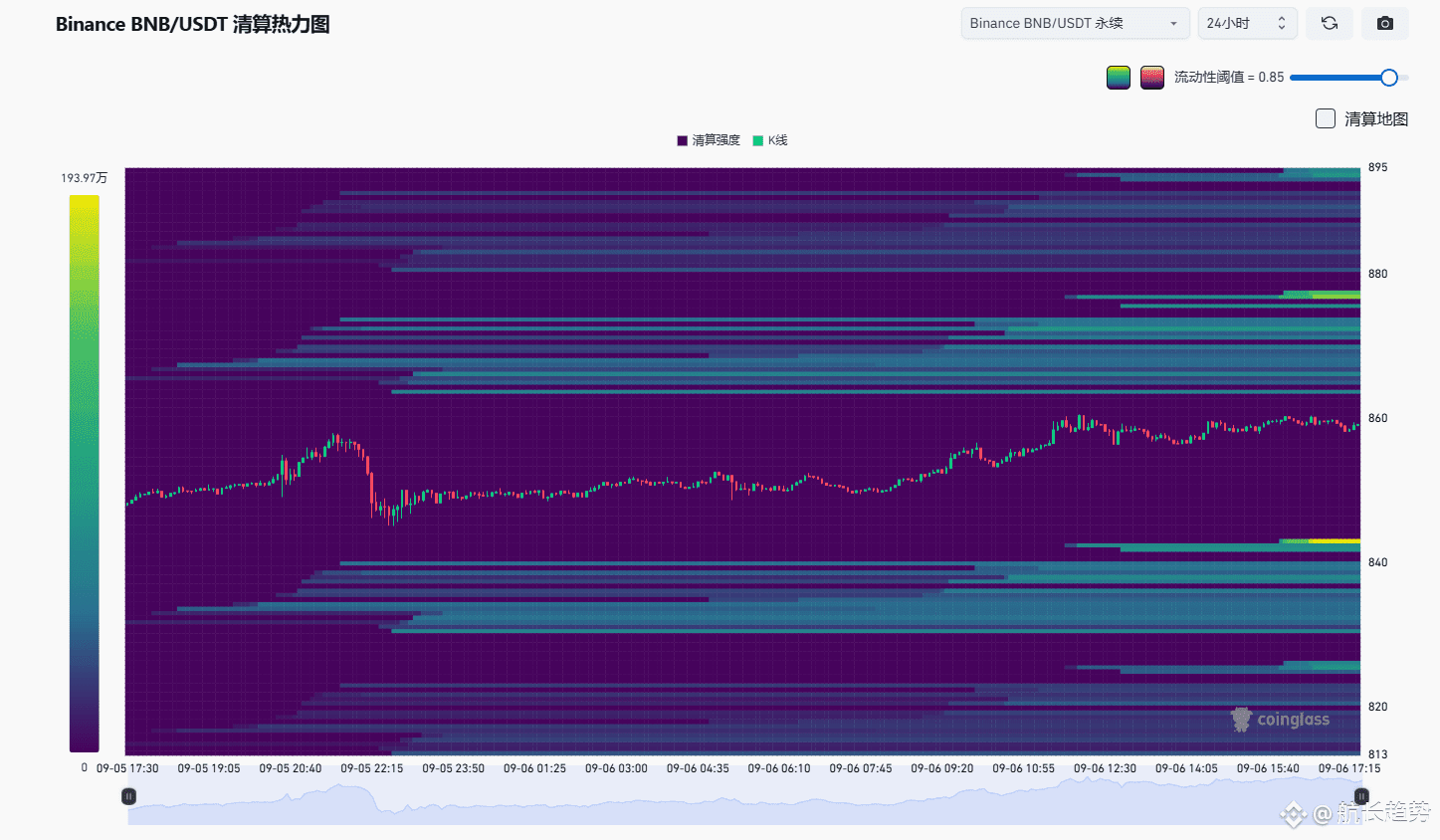The height and width of the screenshot is (840, 1440).
Task: Click the refresh chart icon
Action: (1330, 23)
